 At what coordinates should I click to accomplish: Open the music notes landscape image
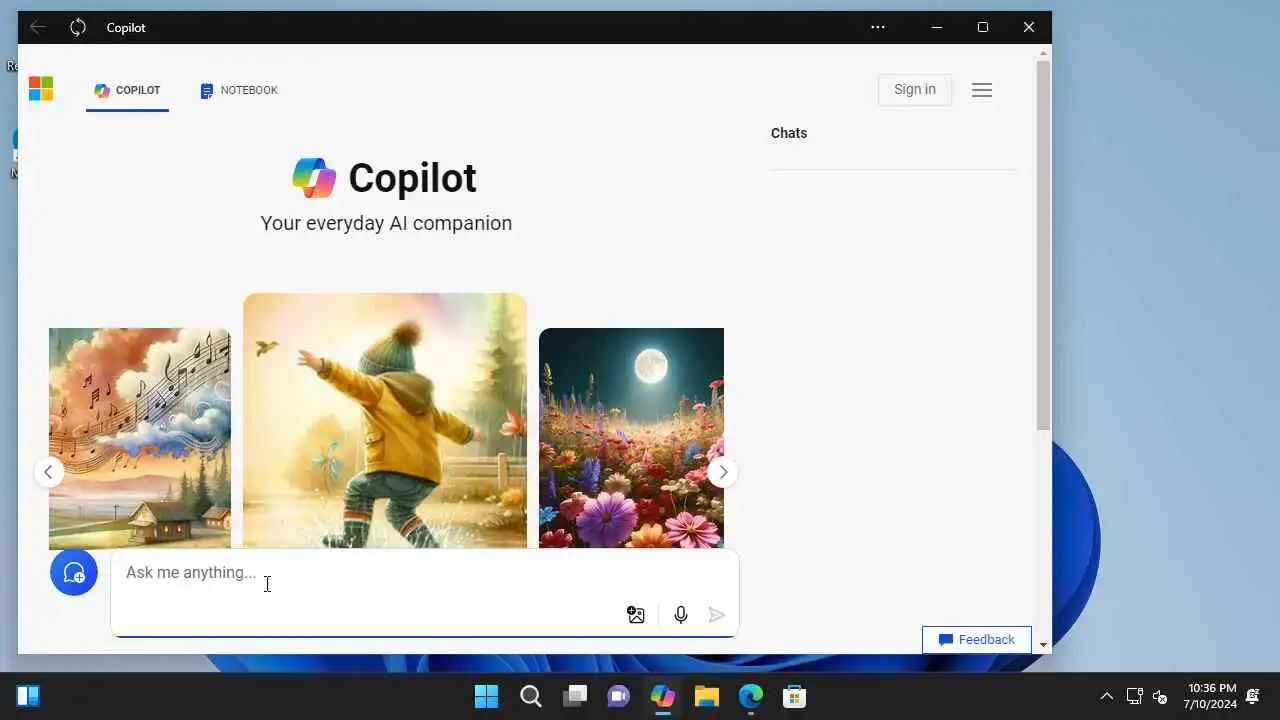tap(140, 438)
